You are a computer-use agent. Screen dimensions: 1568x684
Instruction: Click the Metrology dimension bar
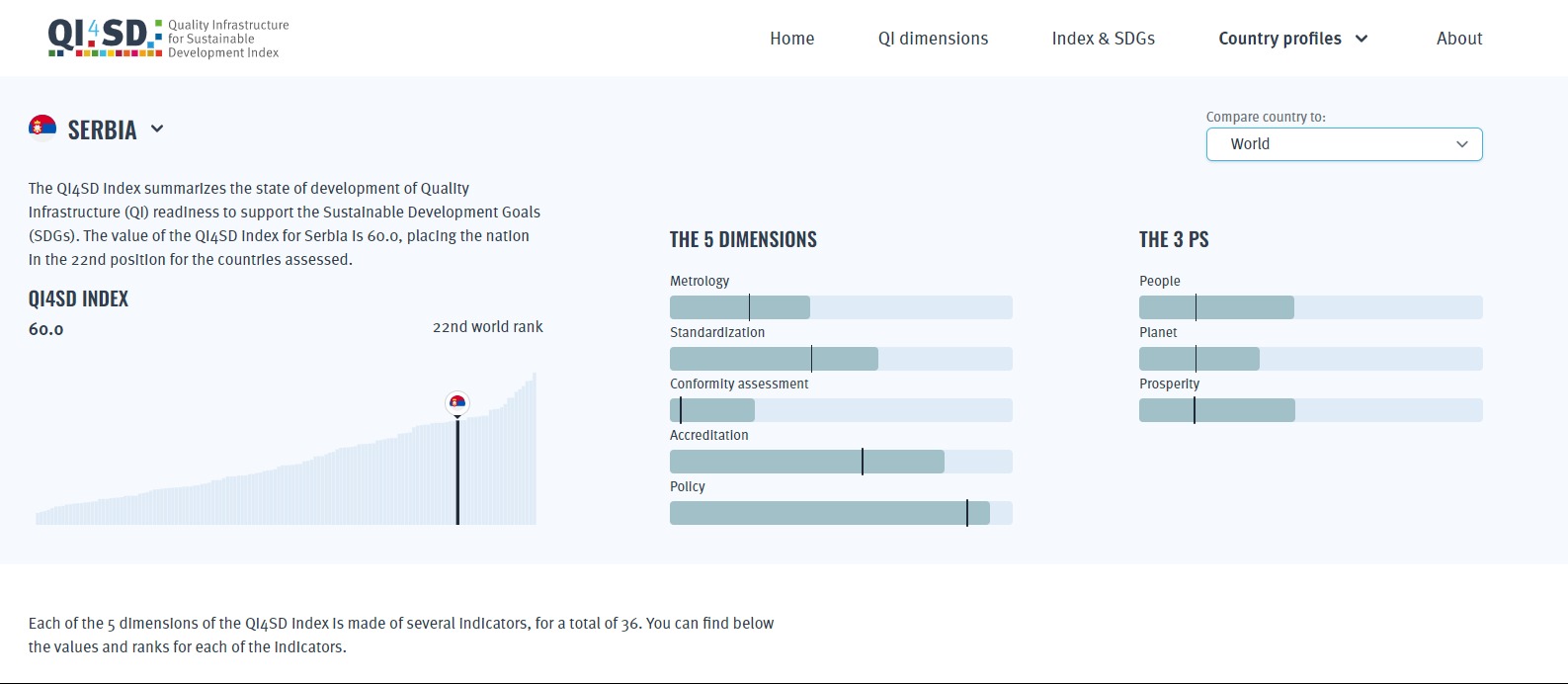click(841, 307)
